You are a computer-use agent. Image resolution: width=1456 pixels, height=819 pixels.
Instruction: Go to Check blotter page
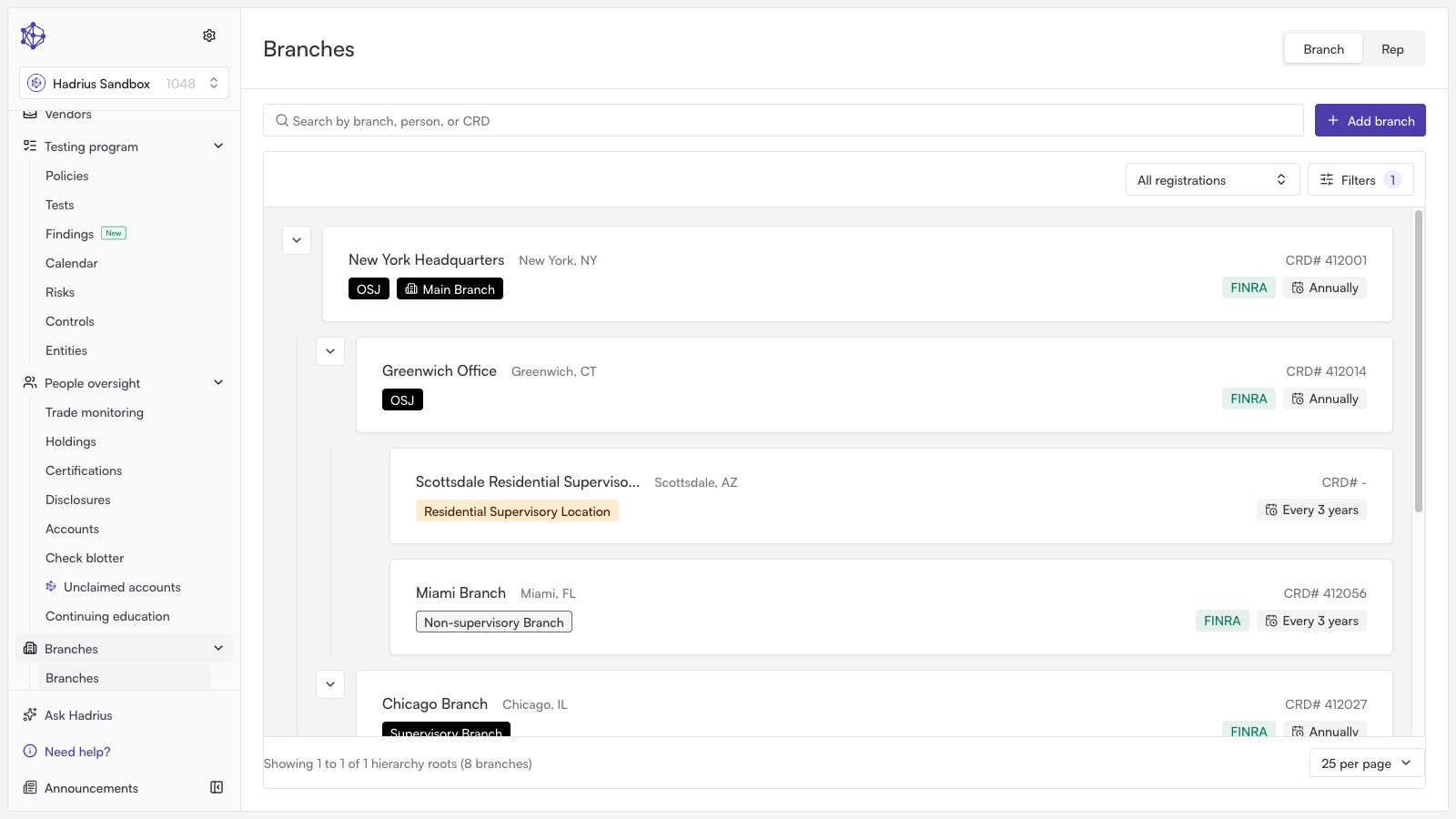pyautogui.click(x=85, y=558)
